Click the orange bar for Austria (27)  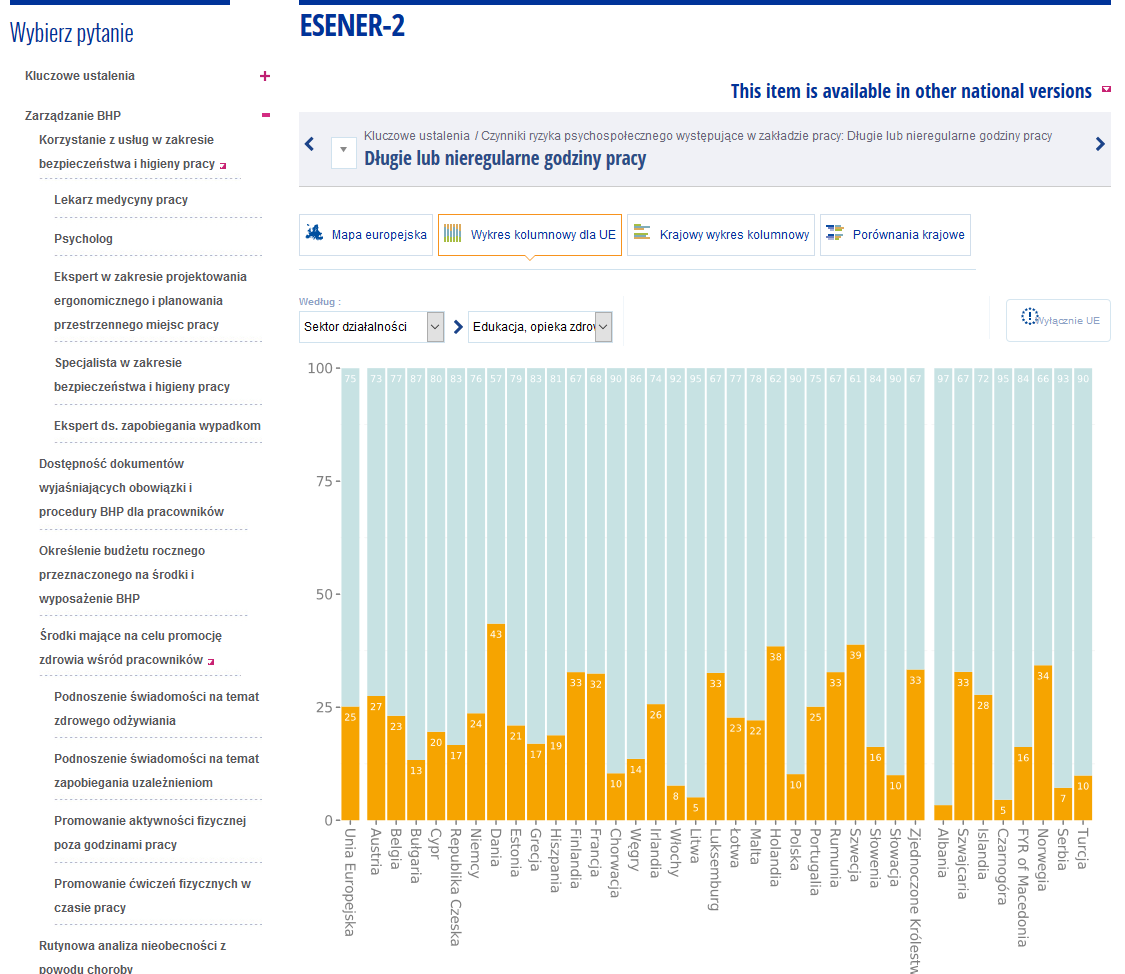tap(376, 758)
